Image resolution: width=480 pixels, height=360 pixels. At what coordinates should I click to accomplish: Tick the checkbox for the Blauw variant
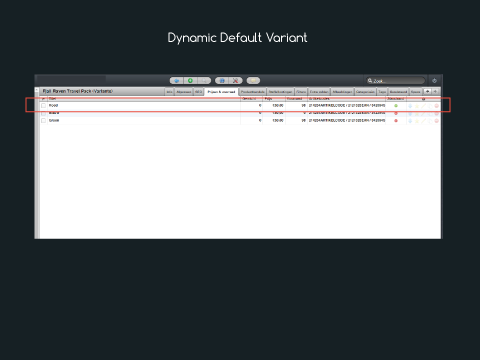(43, 113)
